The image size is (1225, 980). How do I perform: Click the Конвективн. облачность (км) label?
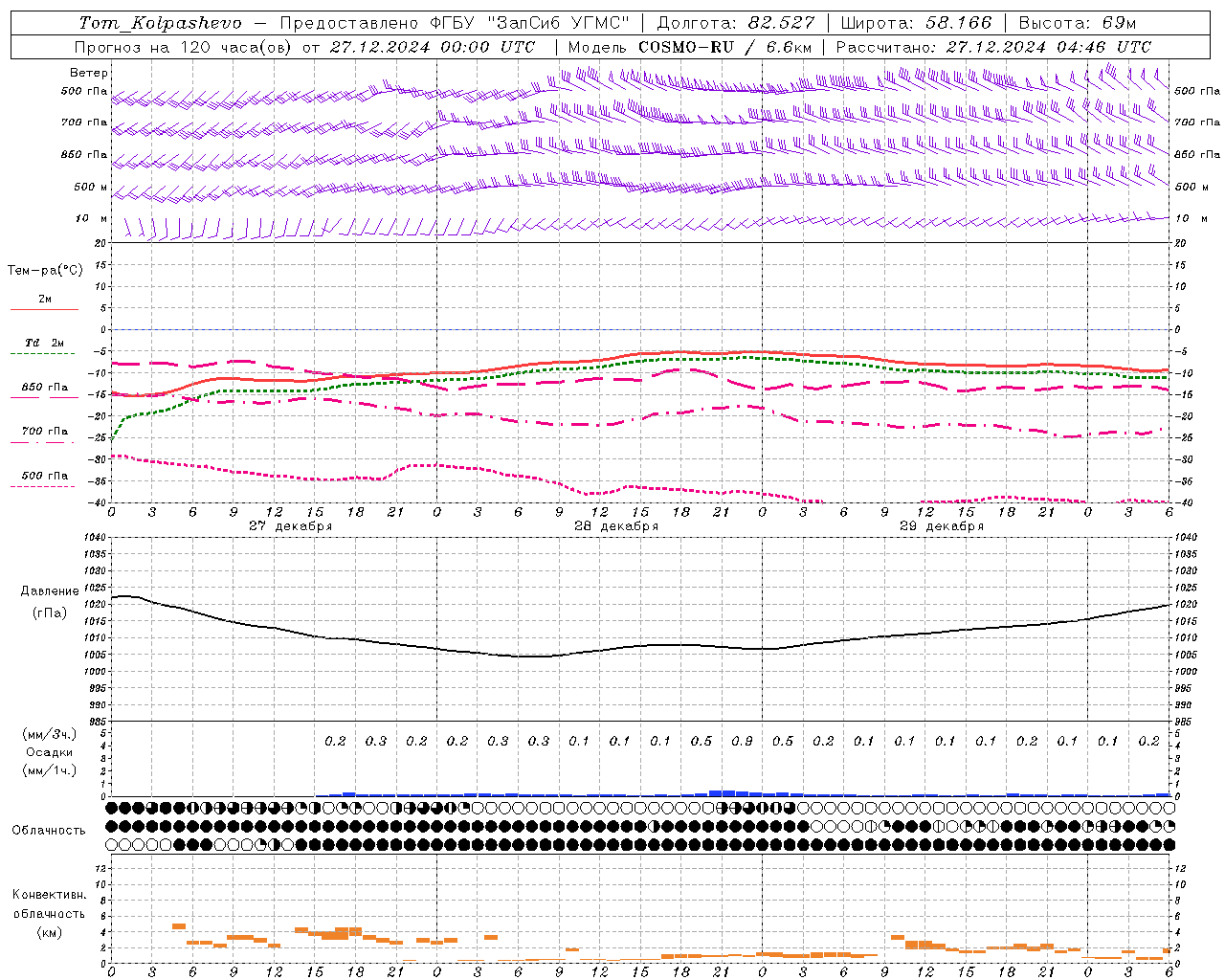(49, 914)
